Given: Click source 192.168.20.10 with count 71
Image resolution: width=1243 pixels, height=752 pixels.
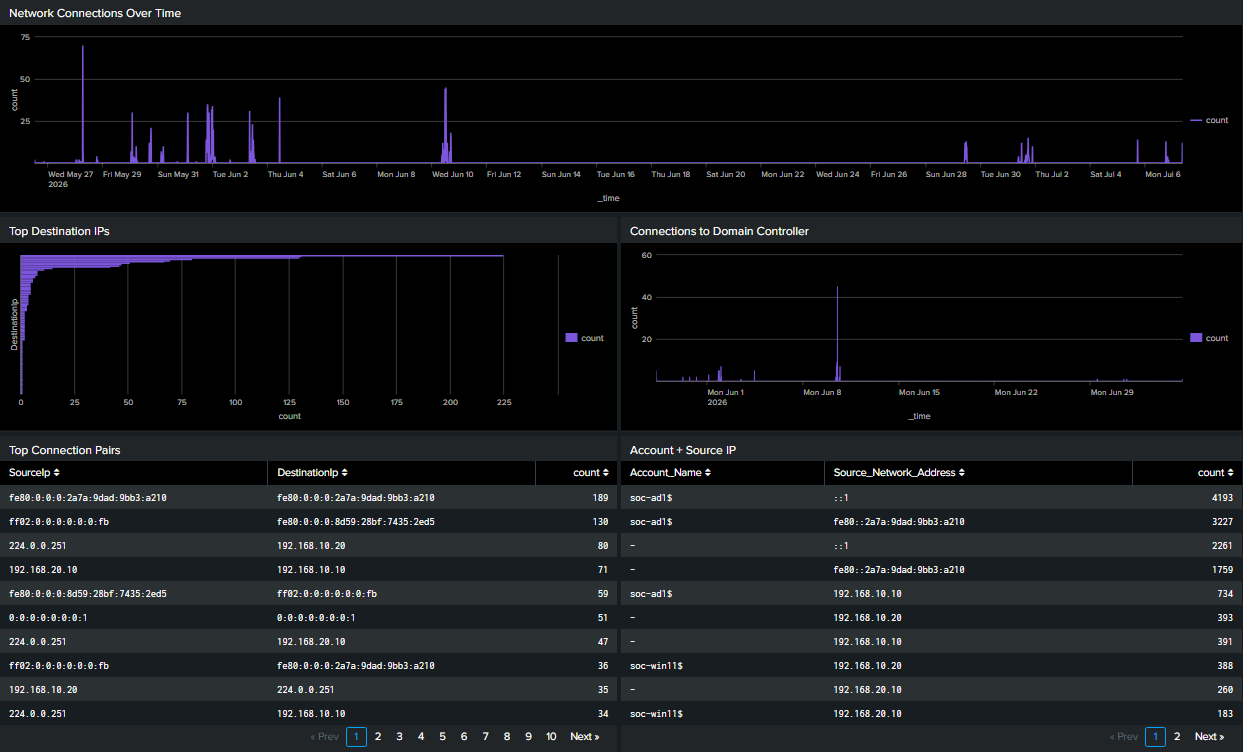Looking at the screenshot, I should pos(43,569).
